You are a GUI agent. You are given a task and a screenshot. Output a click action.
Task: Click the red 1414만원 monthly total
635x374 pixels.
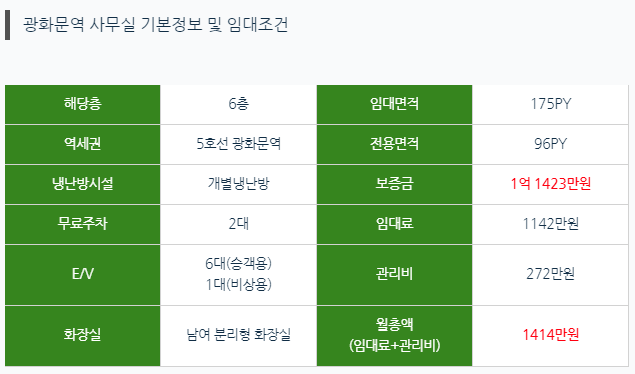(551, 335)
